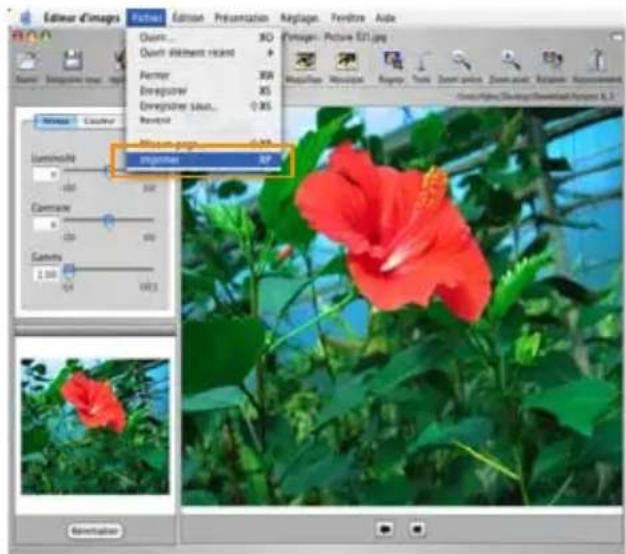
Task: Choose Fermer in the Fichier menu
Action: [x=204, y=75]
